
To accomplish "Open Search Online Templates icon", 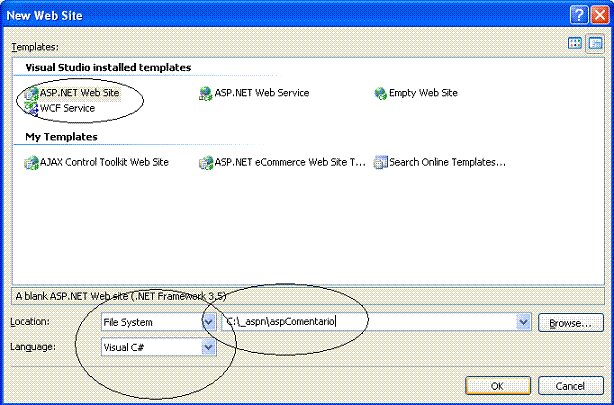I will point(381,163).
